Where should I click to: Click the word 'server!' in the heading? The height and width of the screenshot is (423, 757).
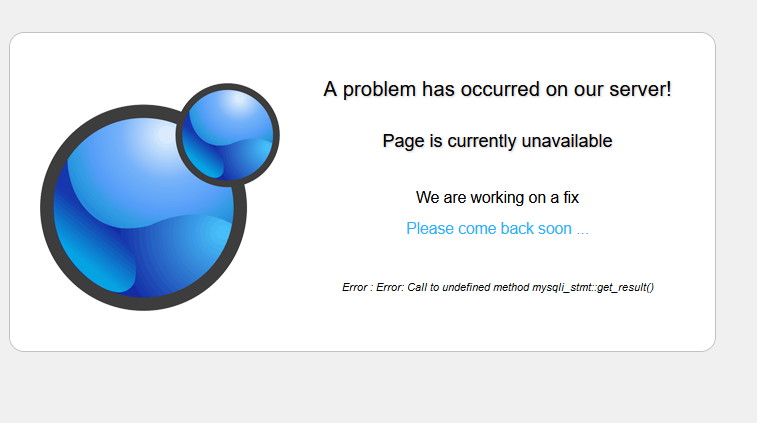640,89
